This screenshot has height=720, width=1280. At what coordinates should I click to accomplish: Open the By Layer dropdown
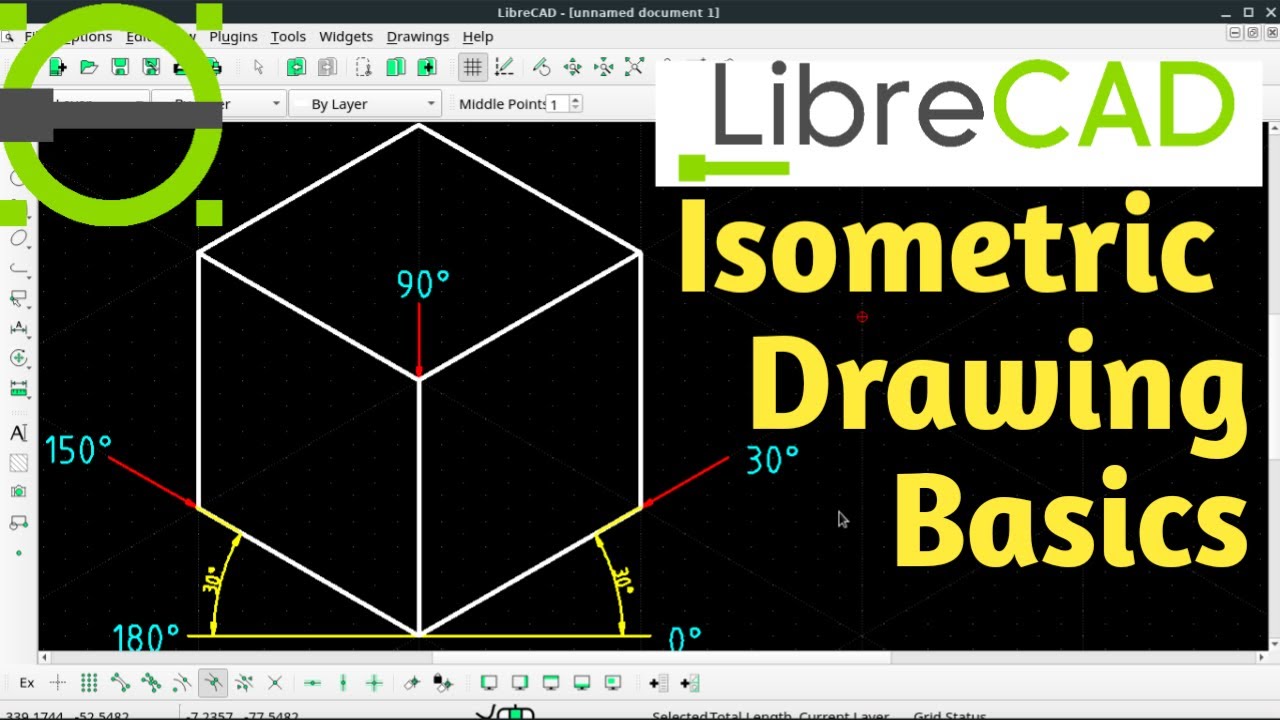pyautogui.click(x=365, y=104)
